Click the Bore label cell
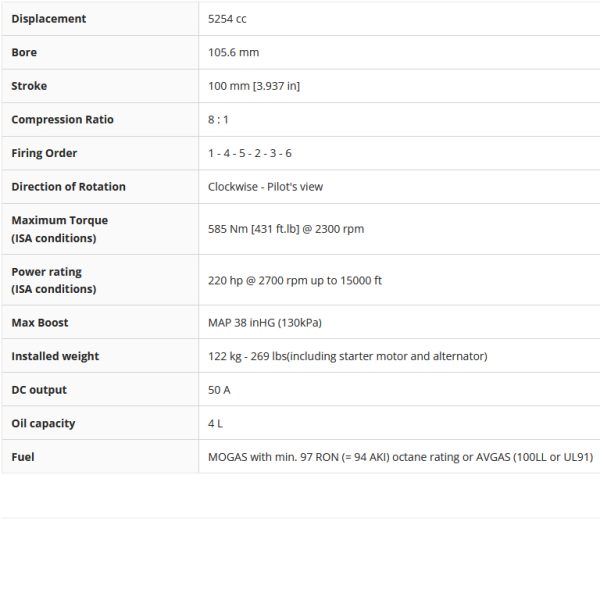Image resolution: width=600 pixels, height=600 pixels. [24, 52]
